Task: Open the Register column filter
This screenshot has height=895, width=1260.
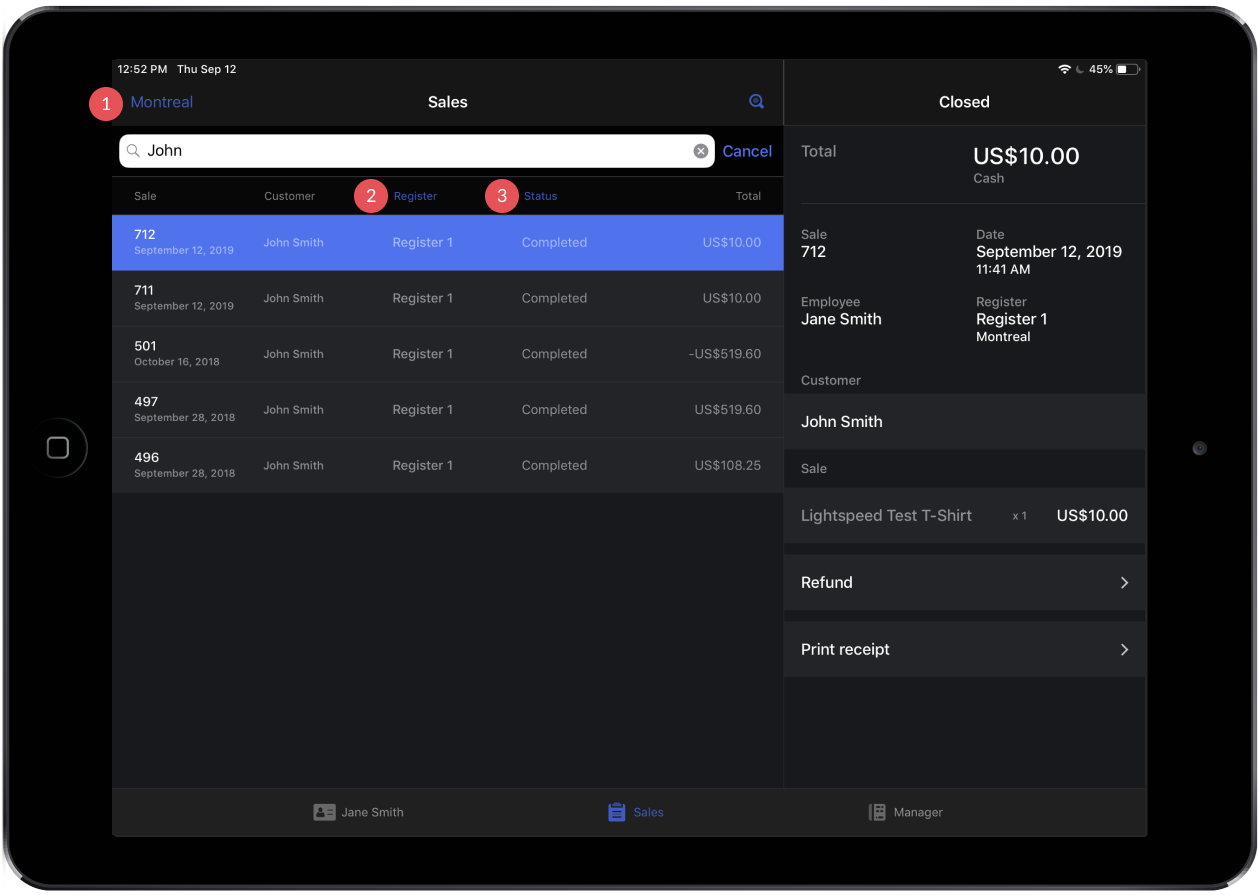Action: pyautogui.click(x=415, y=196)
